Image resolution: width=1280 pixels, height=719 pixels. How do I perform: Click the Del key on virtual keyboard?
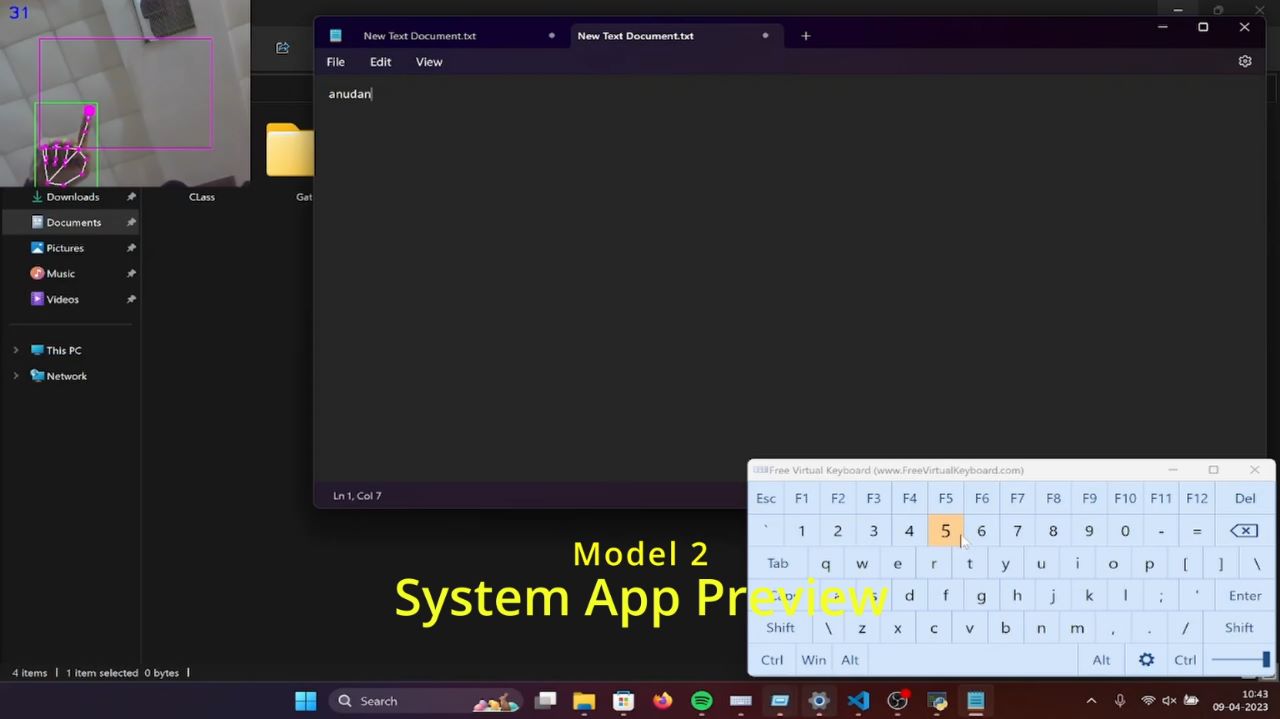pyautogui.click(x=1245, y=498)
